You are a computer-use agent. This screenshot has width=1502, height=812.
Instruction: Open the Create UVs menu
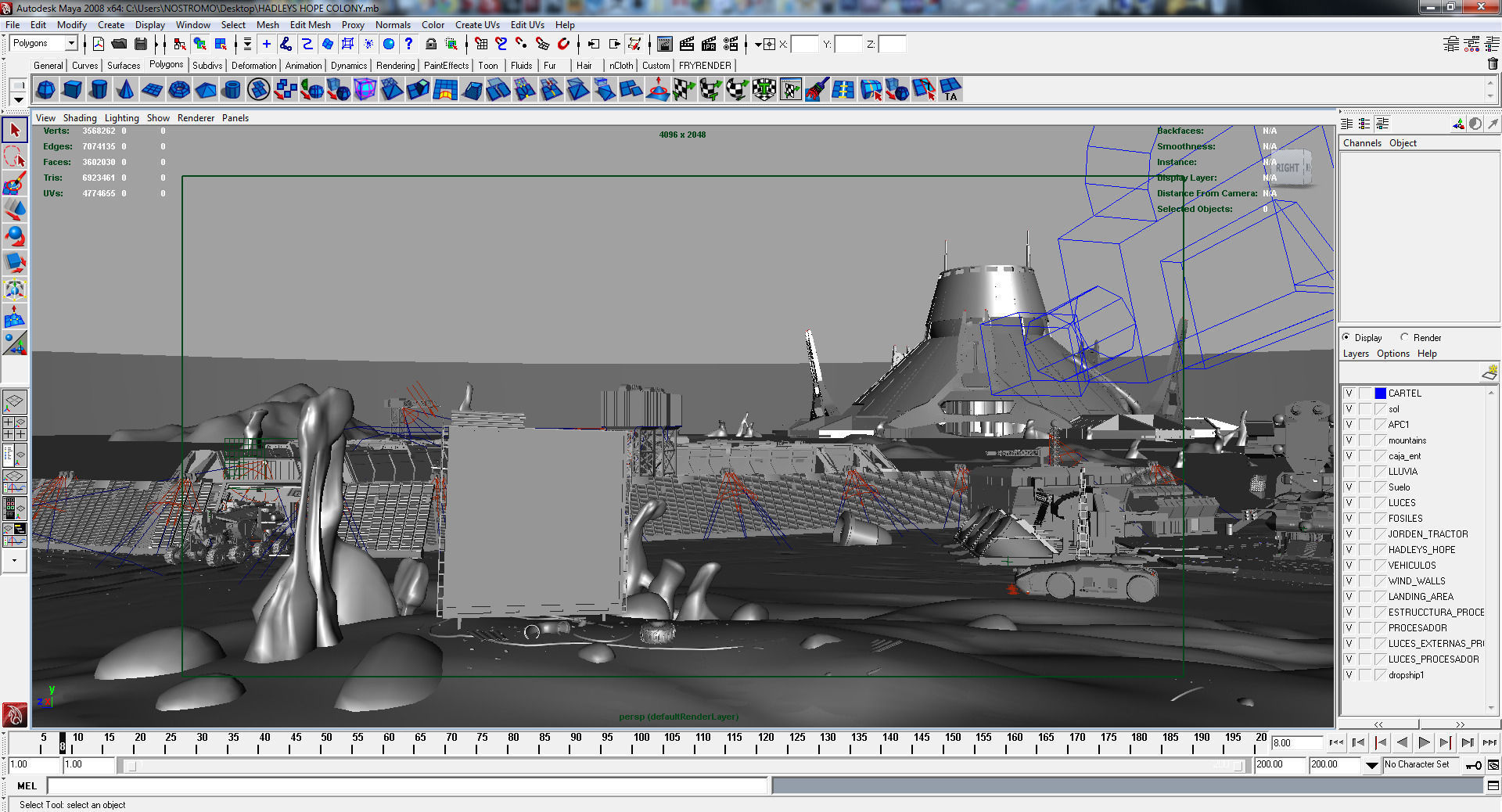tap(477, 25)
